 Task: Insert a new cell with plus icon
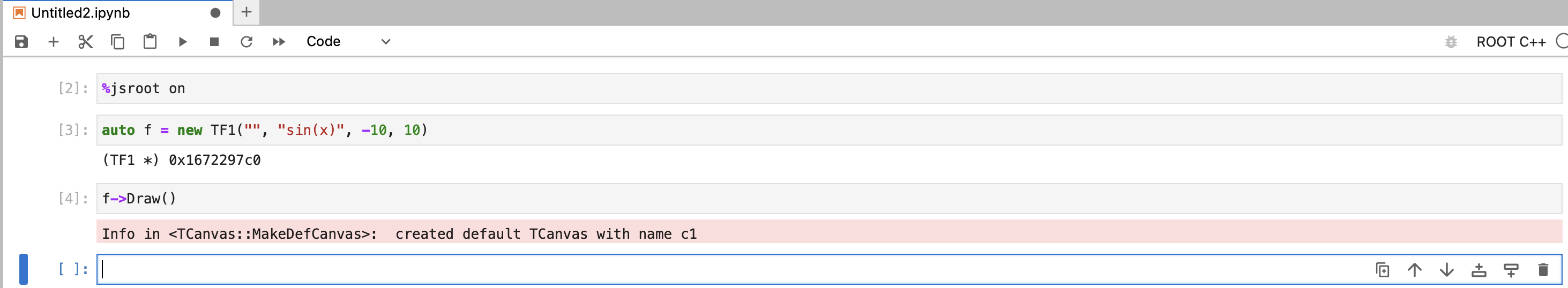point(54,41)
